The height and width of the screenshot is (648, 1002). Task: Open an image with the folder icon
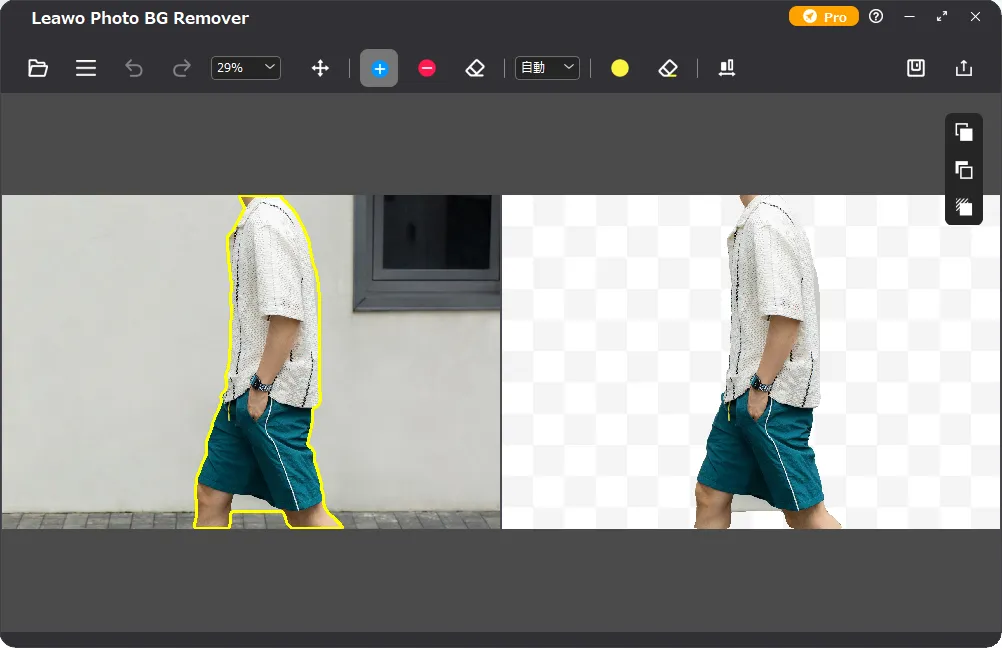[x=38, y=68]
